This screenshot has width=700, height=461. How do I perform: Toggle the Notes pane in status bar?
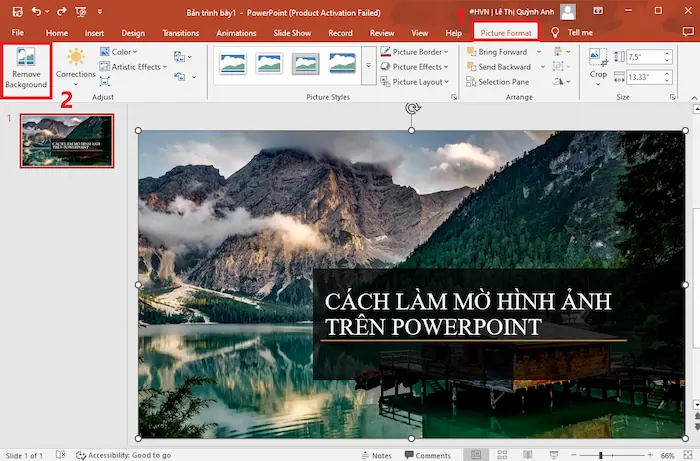pos(376,455)
